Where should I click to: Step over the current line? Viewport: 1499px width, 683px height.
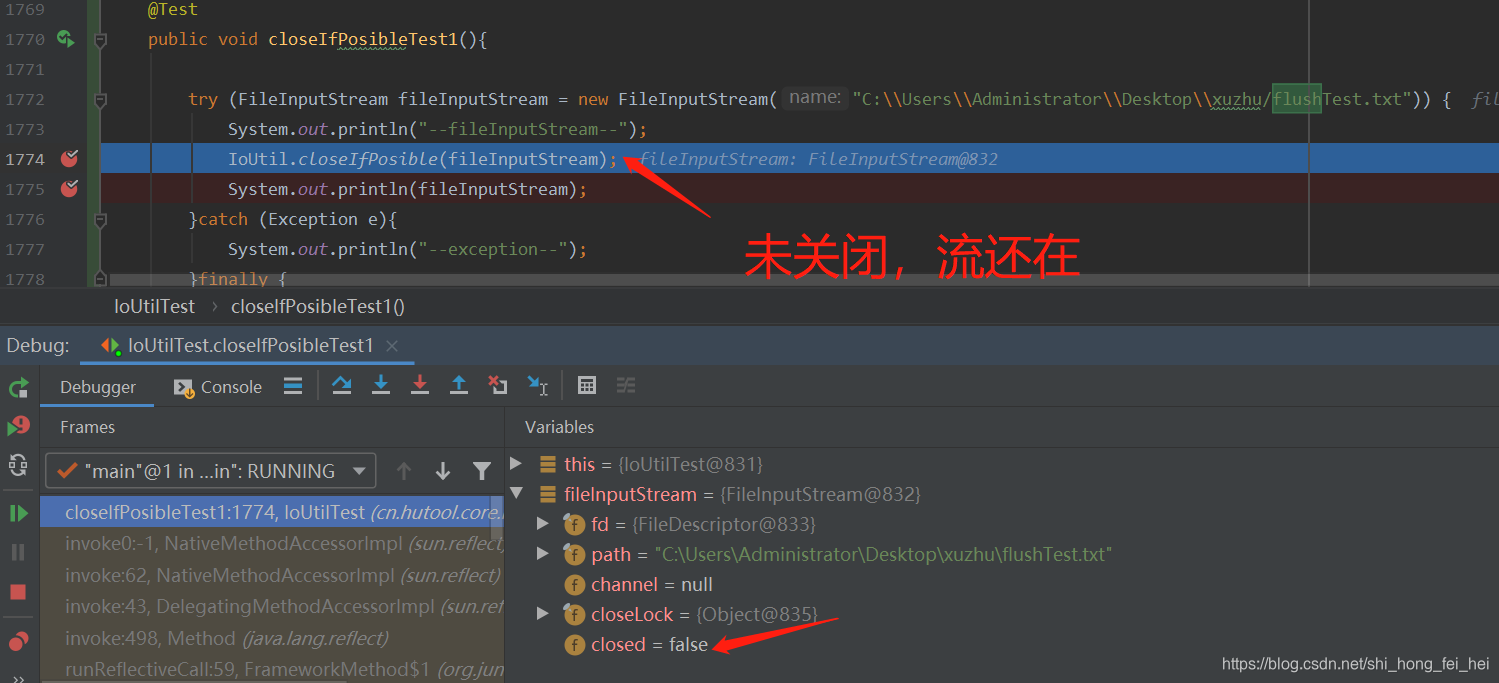point(343,385)
